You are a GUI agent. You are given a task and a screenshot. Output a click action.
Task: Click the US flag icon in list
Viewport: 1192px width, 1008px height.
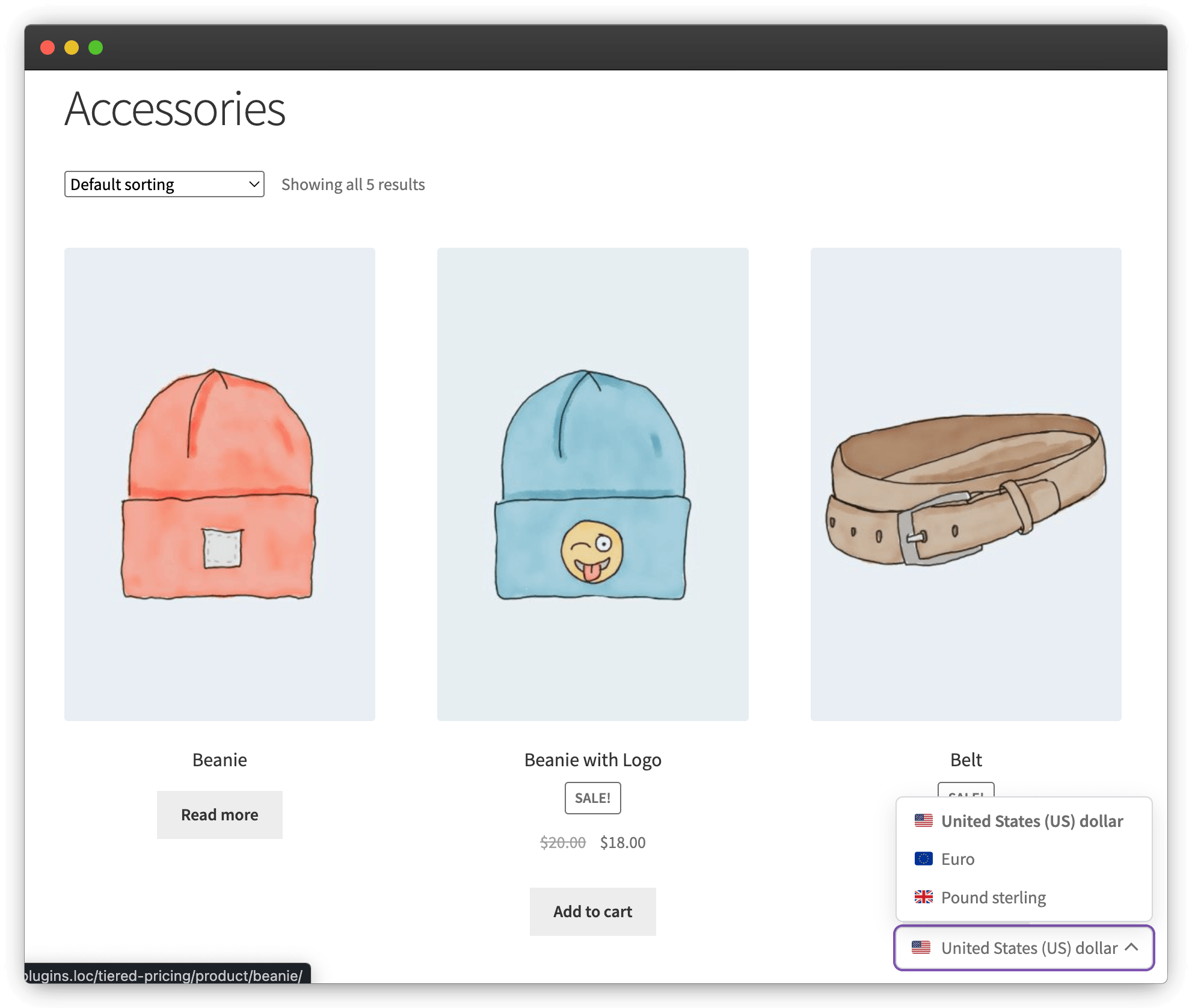pos(924,820)
